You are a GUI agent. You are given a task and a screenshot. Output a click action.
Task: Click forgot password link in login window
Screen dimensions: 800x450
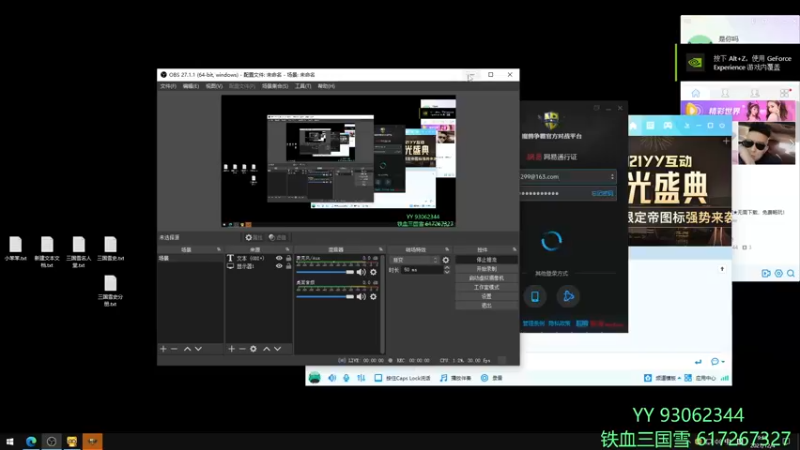[x=602, y=193]
